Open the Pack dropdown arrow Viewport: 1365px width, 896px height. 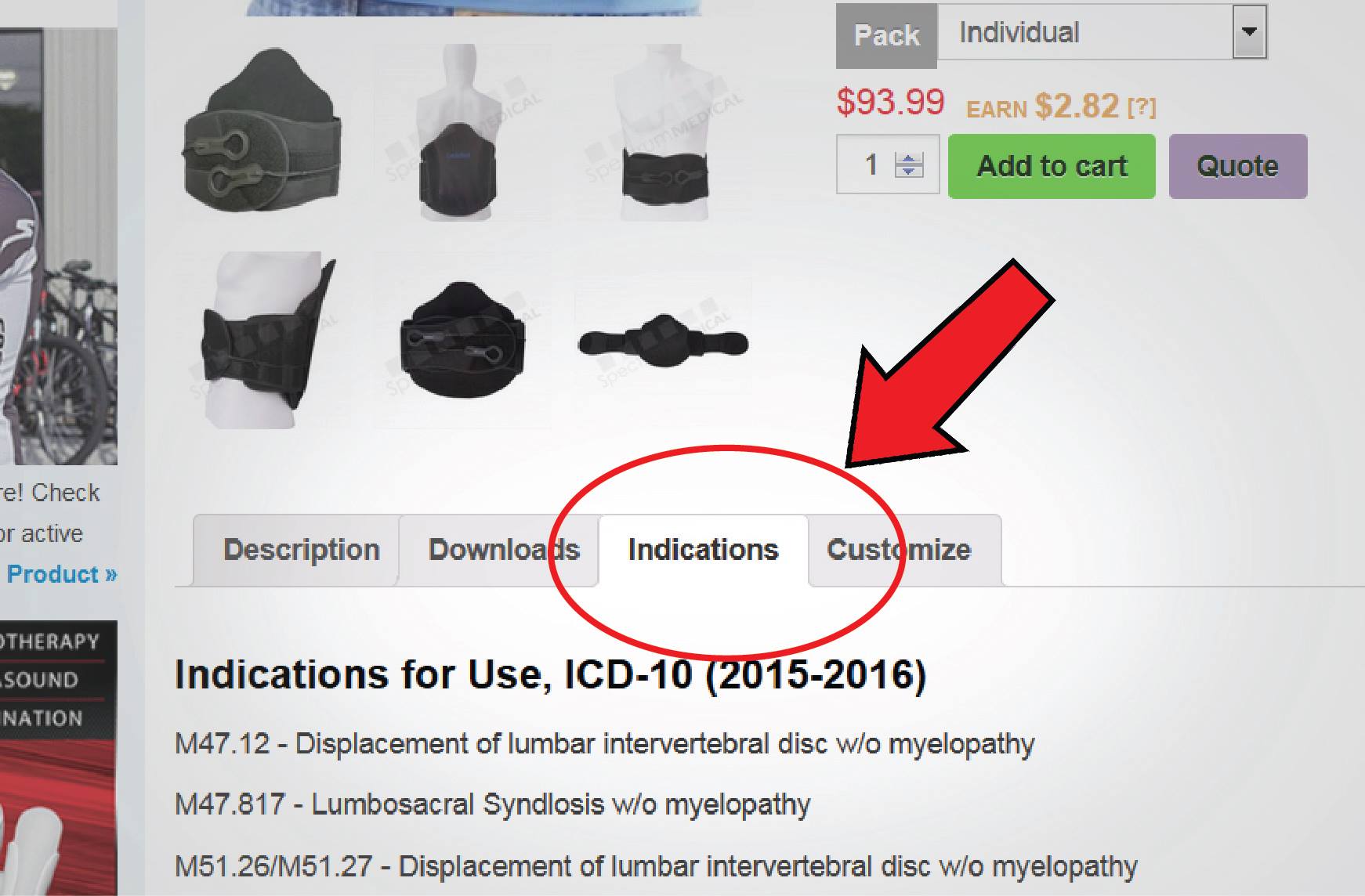[x=1249, y=32]
